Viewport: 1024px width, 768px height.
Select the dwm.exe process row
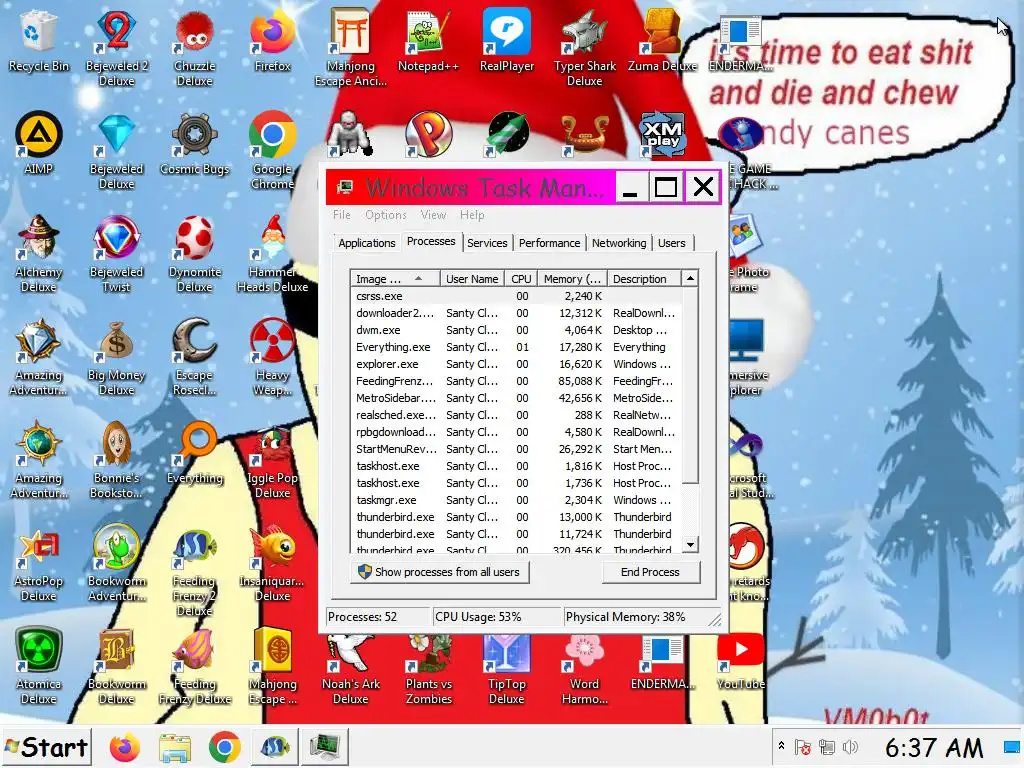[x=516, y=330]
